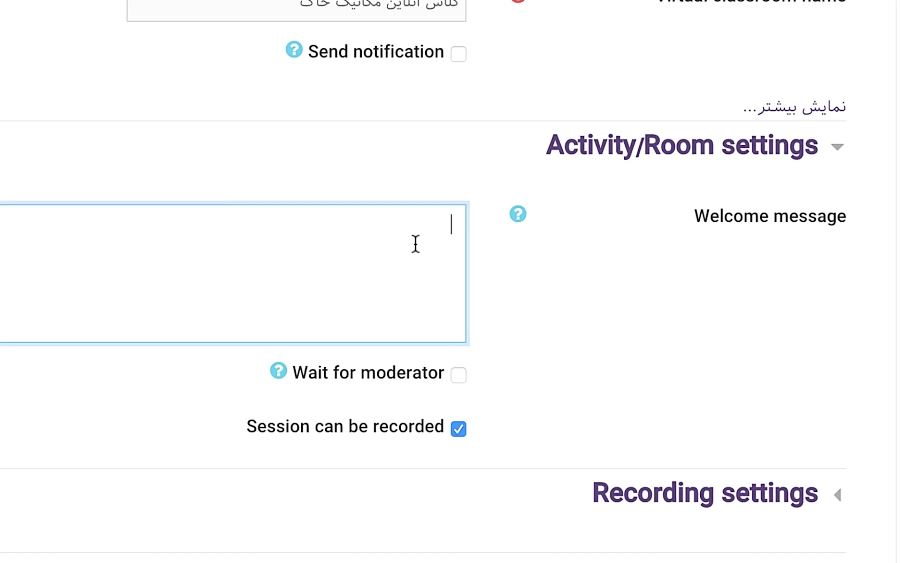This screenshot has height=563, width=900.
Task: Click the 'Welcome message' field label
Action: (x=770, y=216)
